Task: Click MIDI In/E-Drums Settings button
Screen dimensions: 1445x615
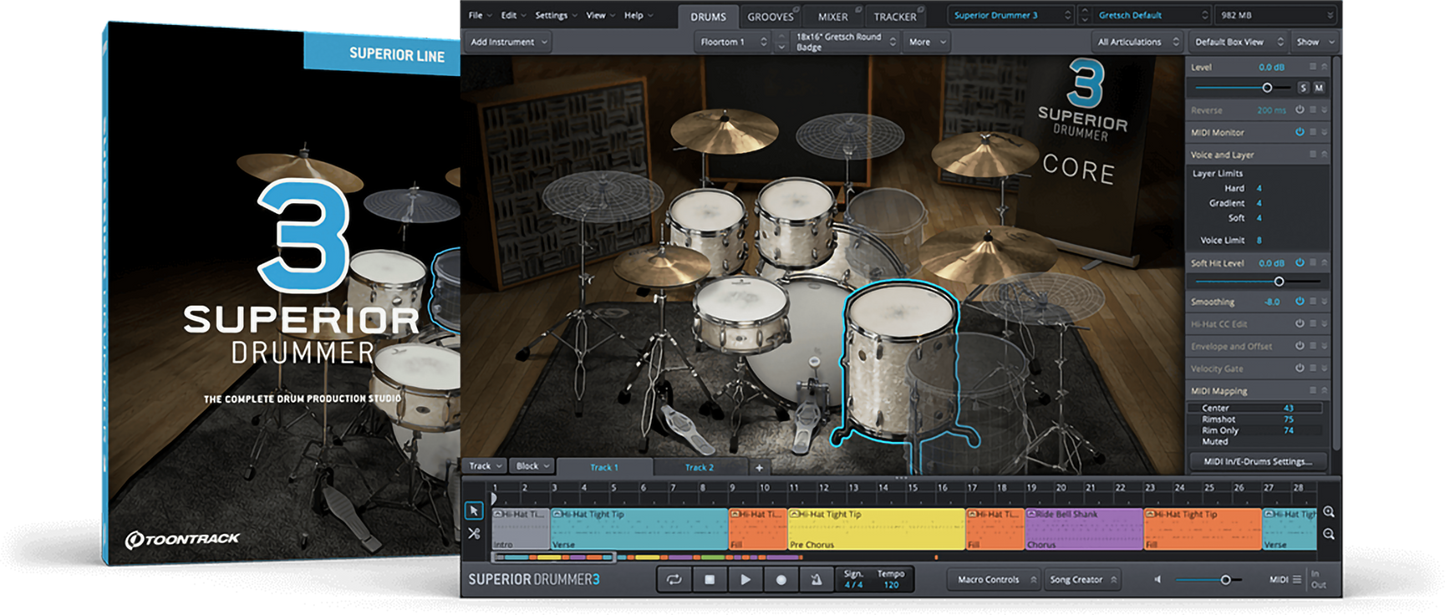Action: 1258,461
